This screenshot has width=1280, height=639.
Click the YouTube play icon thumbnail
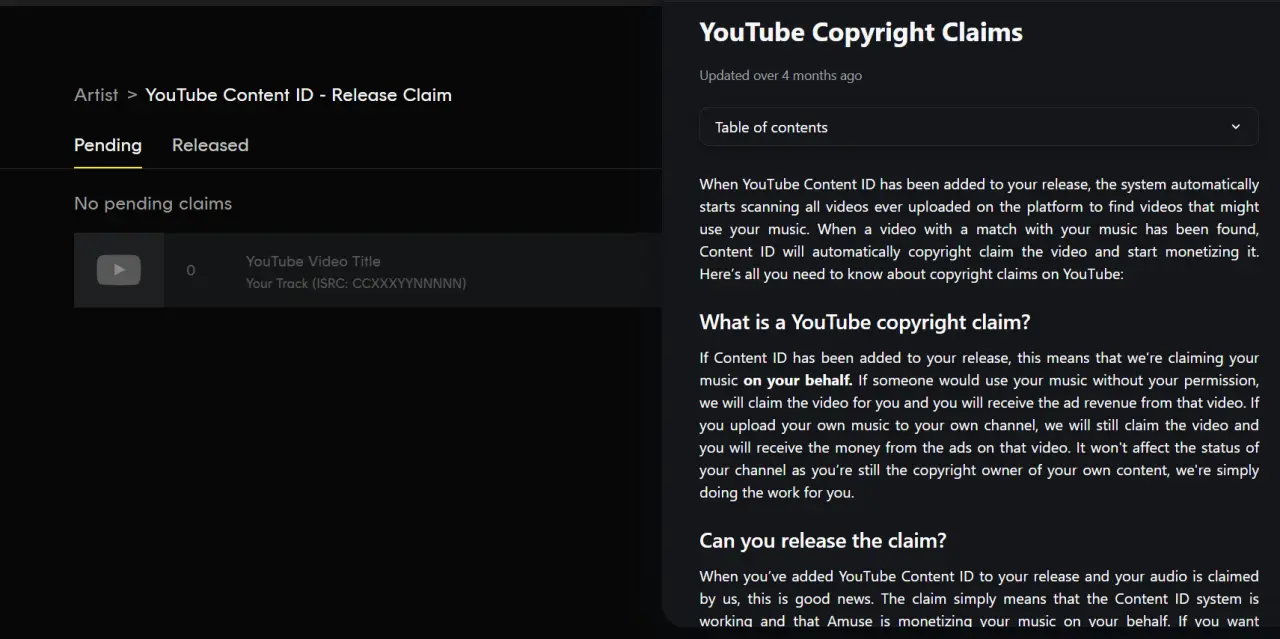pyautogui.click(x=118, y=270)
